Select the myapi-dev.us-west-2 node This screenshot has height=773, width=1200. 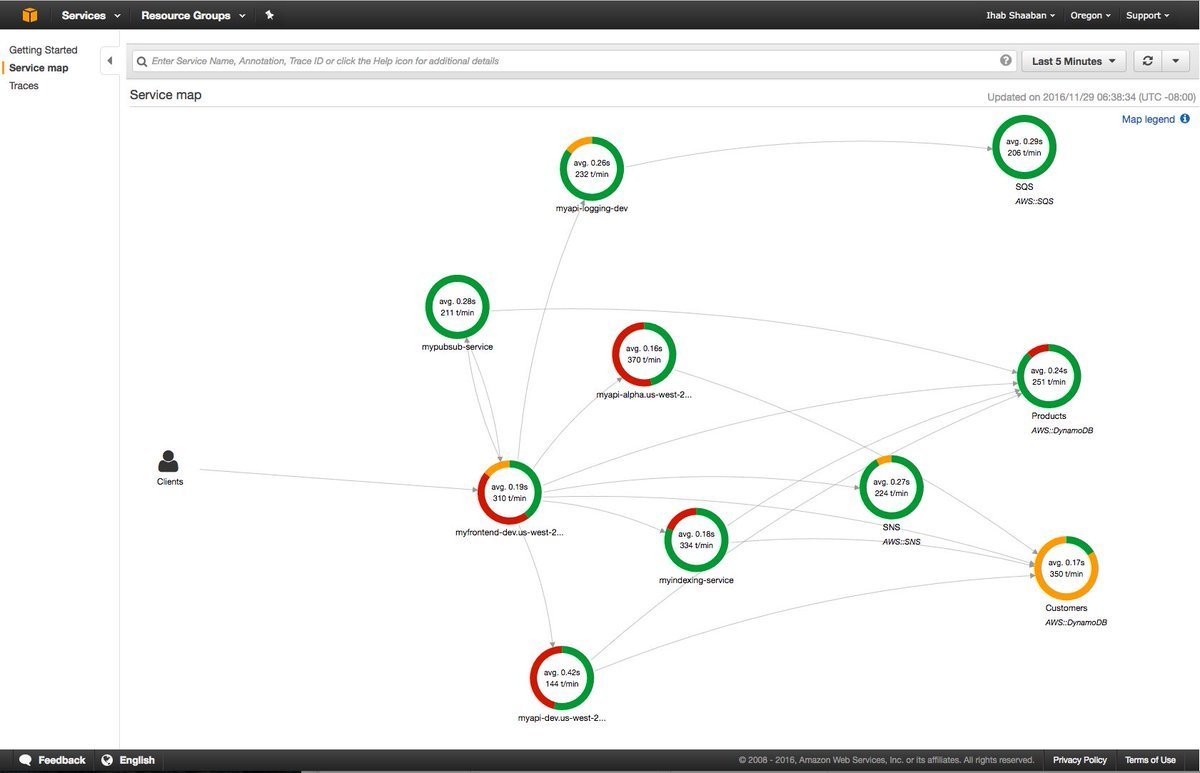tap(561, 678)
